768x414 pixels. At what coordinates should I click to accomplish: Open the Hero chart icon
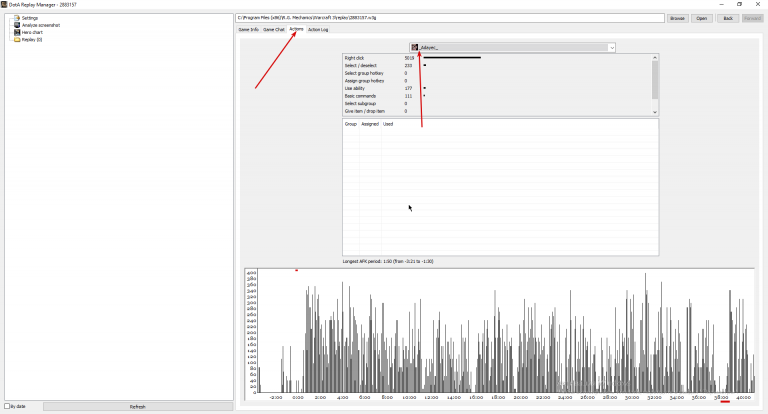[17, 32]
